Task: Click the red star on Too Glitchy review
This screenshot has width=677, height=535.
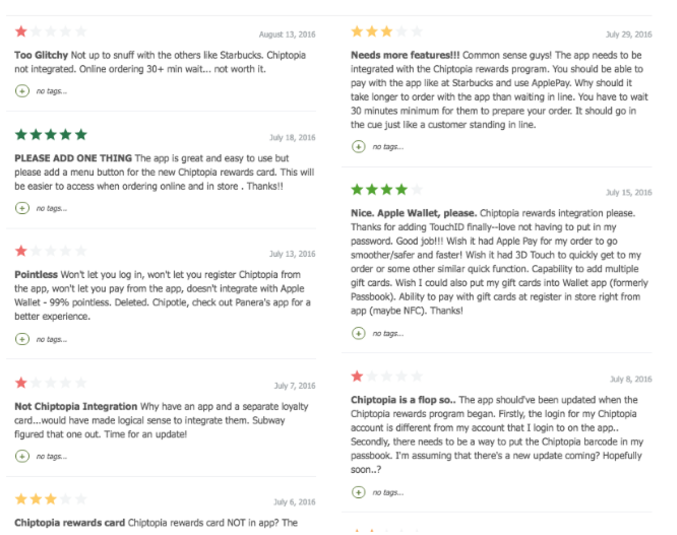Action: 21,32
